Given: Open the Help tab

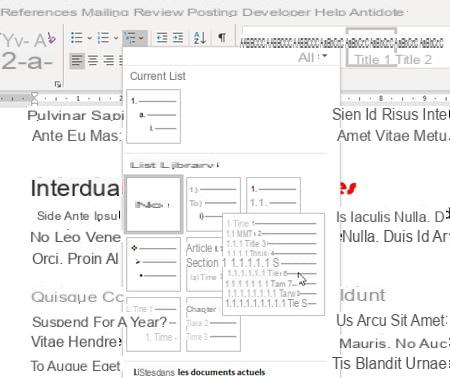Looking at the screenshot, I should [331, 12].
